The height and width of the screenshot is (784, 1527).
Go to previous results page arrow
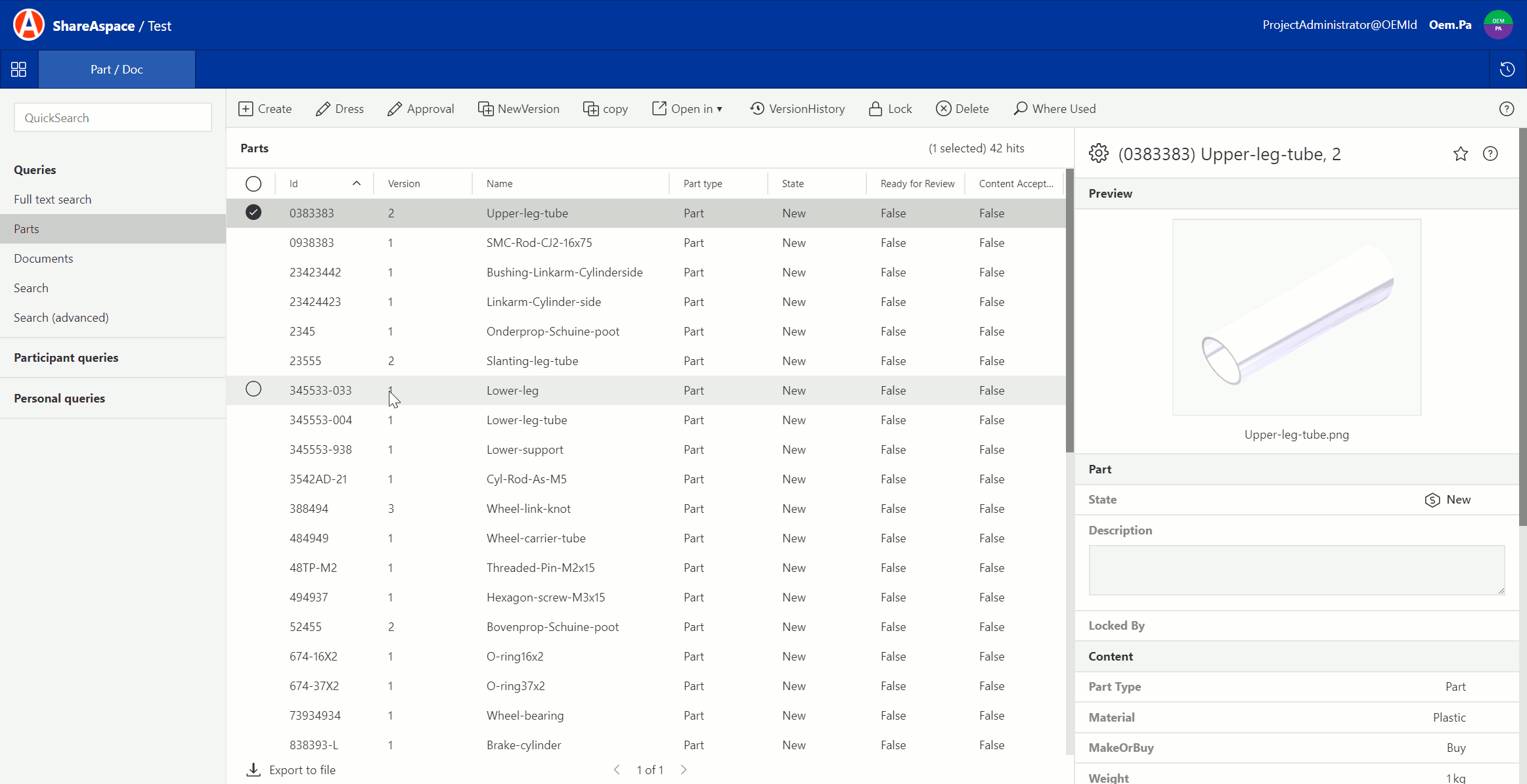(617, 770)
